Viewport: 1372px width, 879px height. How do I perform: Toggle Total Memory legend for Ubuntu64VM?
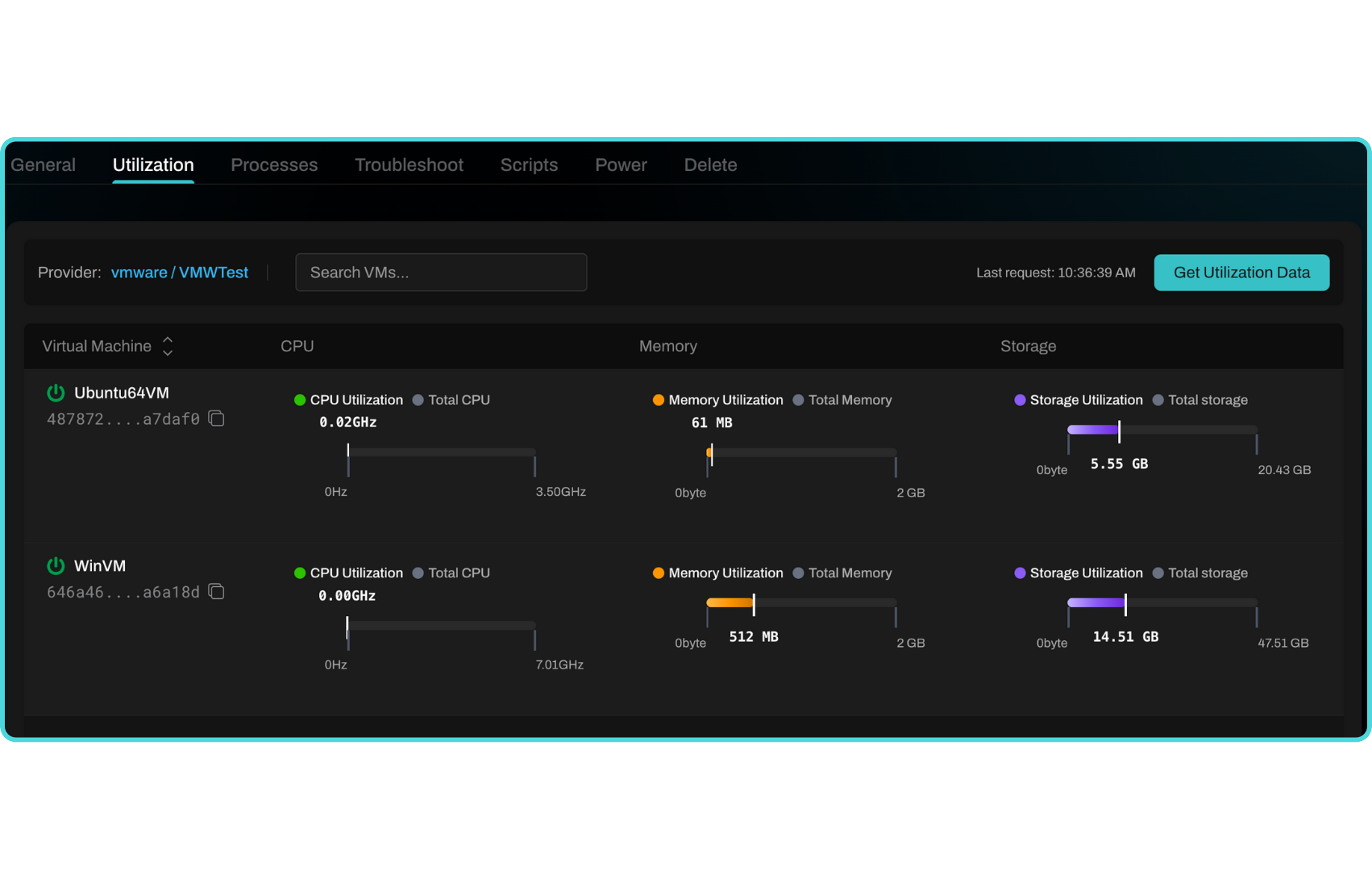[842, 400]
